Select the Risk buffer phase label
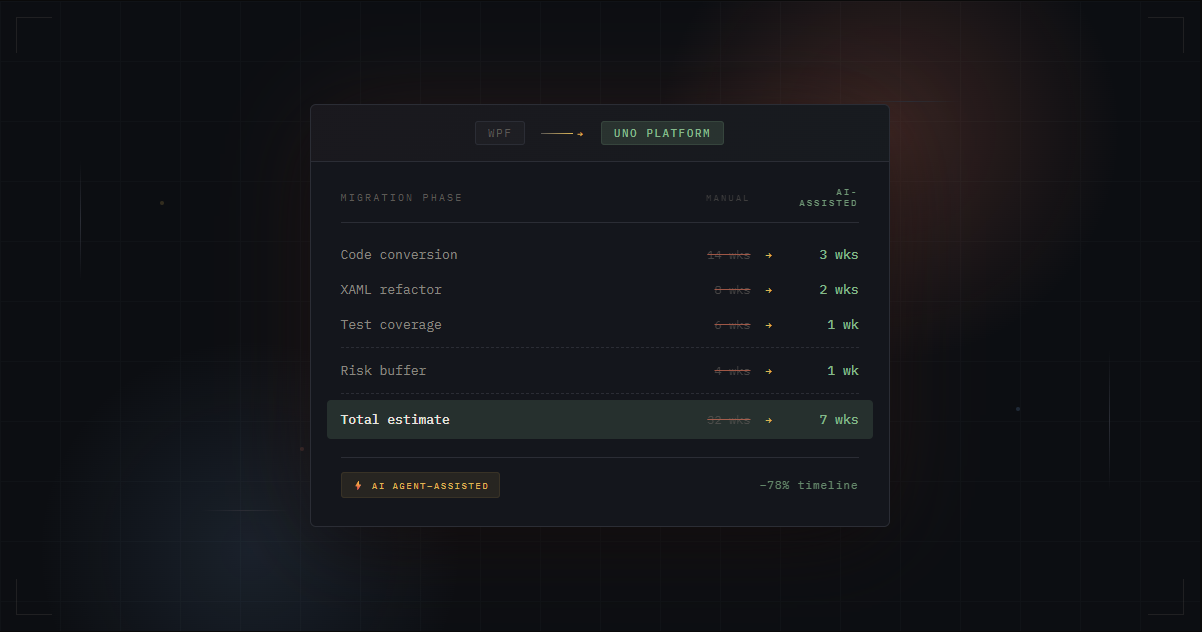Screen dimensions: 1202x632 (383, 371)
